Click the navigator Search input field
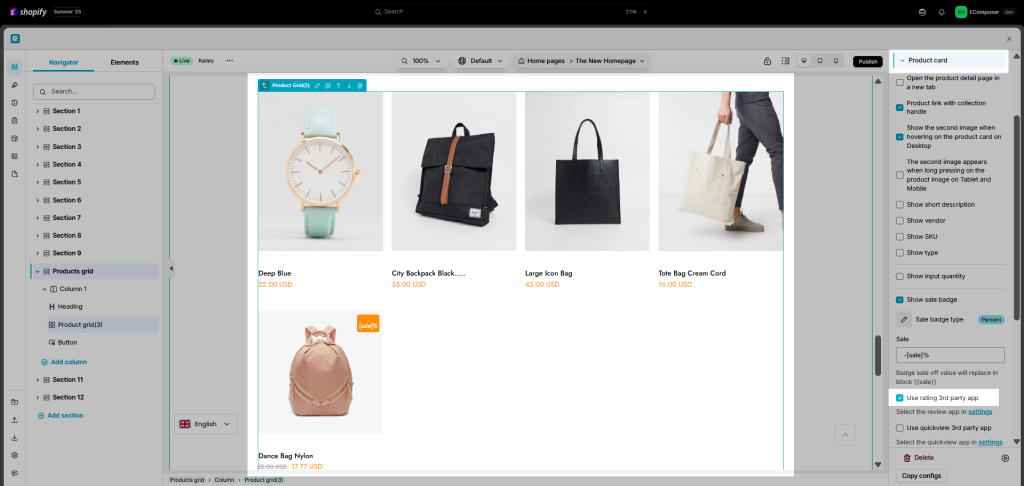The height and width of the screenshot is (486, 1024). tap(94, 91)
